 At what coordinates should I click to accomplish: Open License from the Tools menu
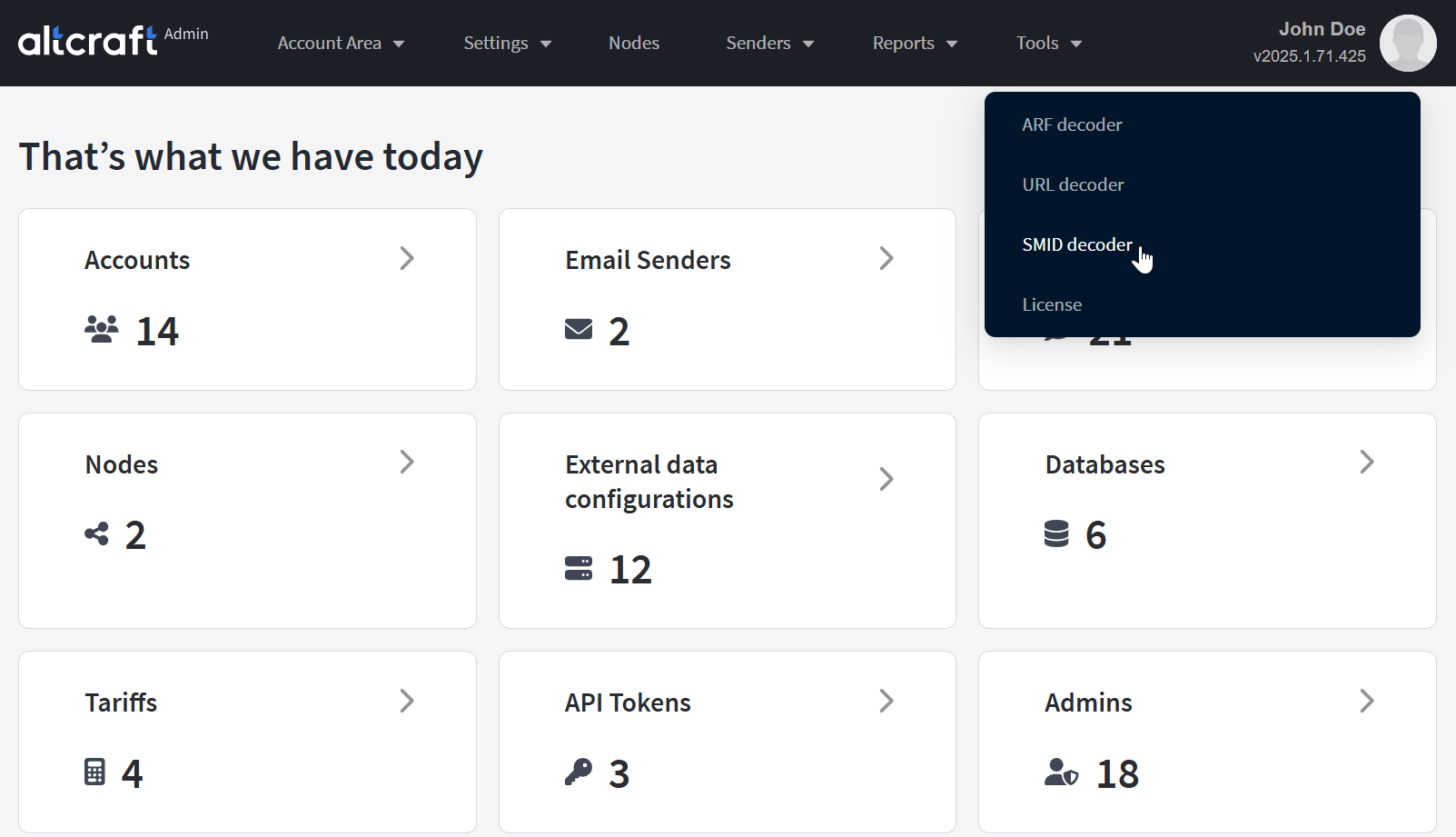(x=1052, y=304)
